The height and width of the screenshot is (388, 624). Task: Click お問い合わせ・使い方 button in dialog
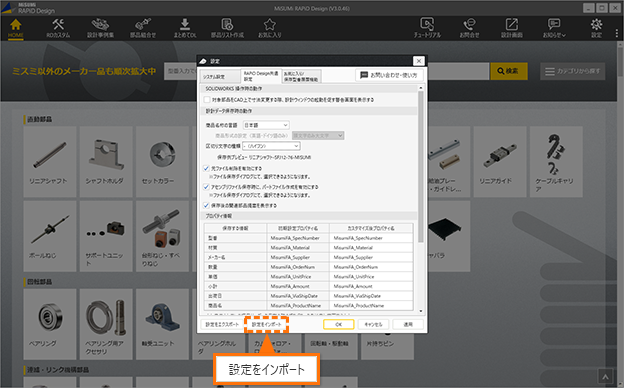point(390,75)
